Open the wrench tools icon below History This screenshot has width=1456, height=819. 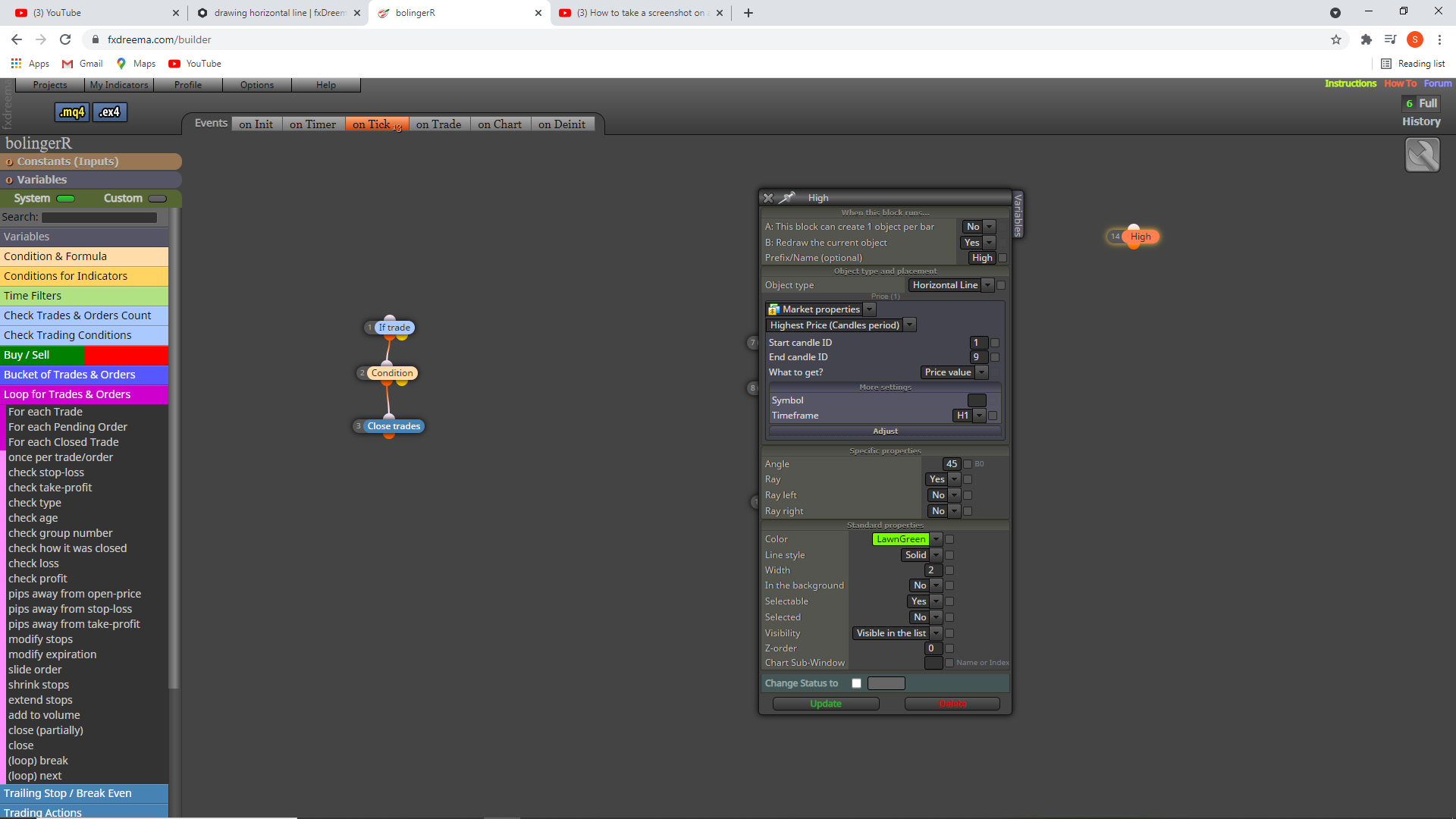[1422, 155]
